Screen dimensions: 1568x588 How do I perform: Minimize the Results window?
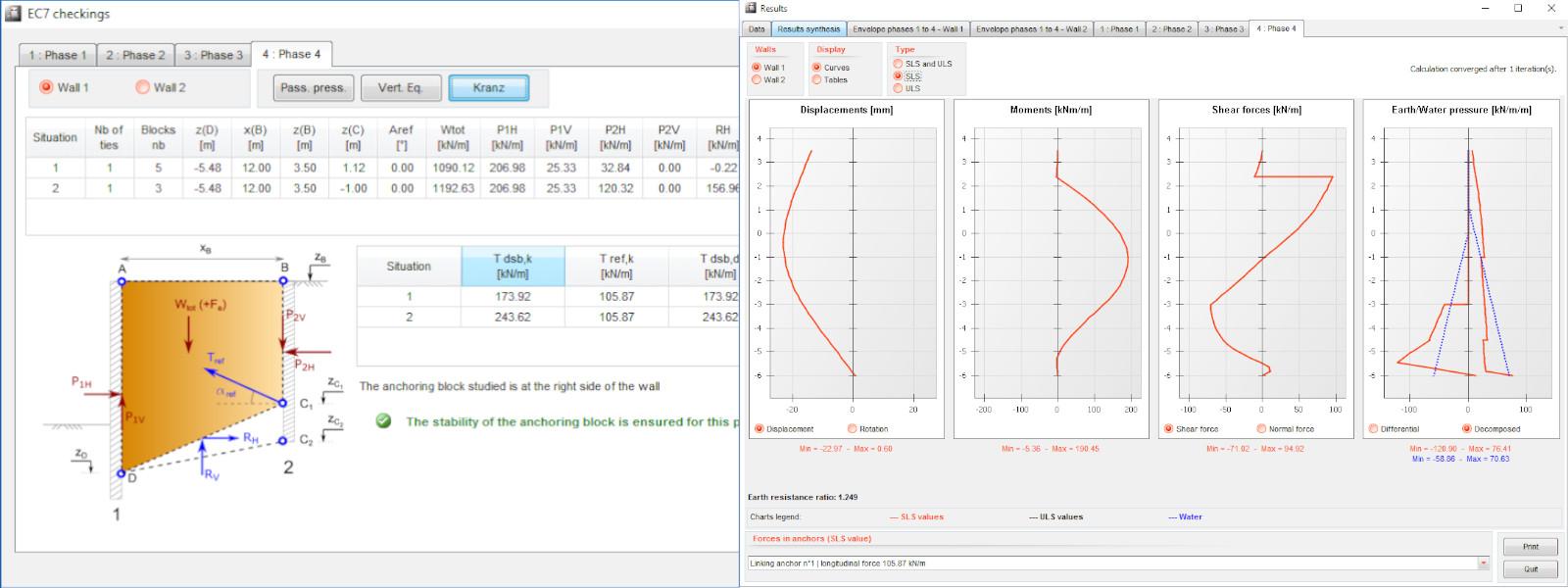tap(1486, 8)
